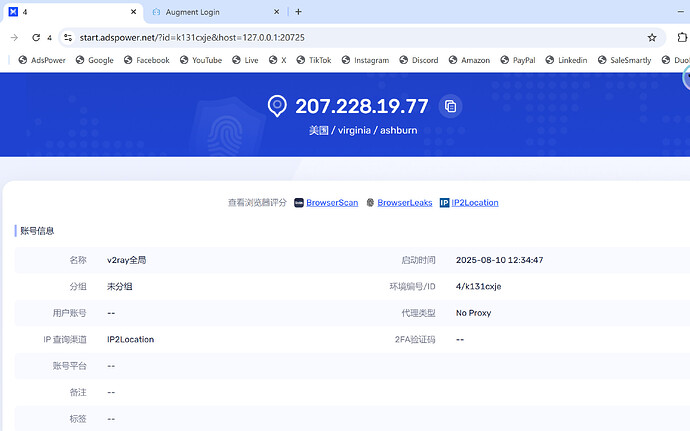The width and height of the screenshot is (690, 431).
Task: Select the AdsPower tab titled 4
Action: (73, 12)
